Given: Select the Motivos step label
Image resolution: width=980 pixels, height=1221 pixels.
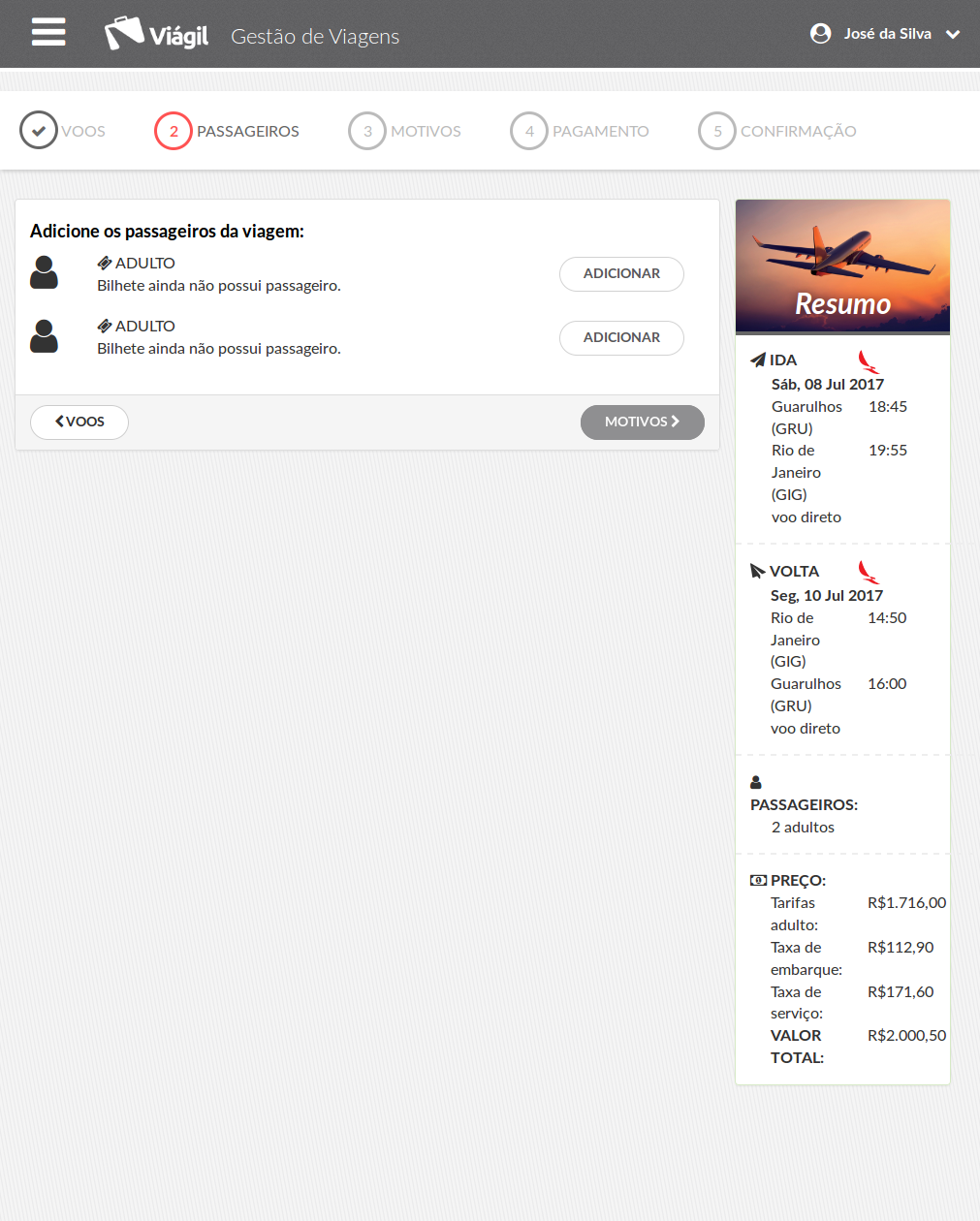Looking at the screenshot, I should pos(426,131).
